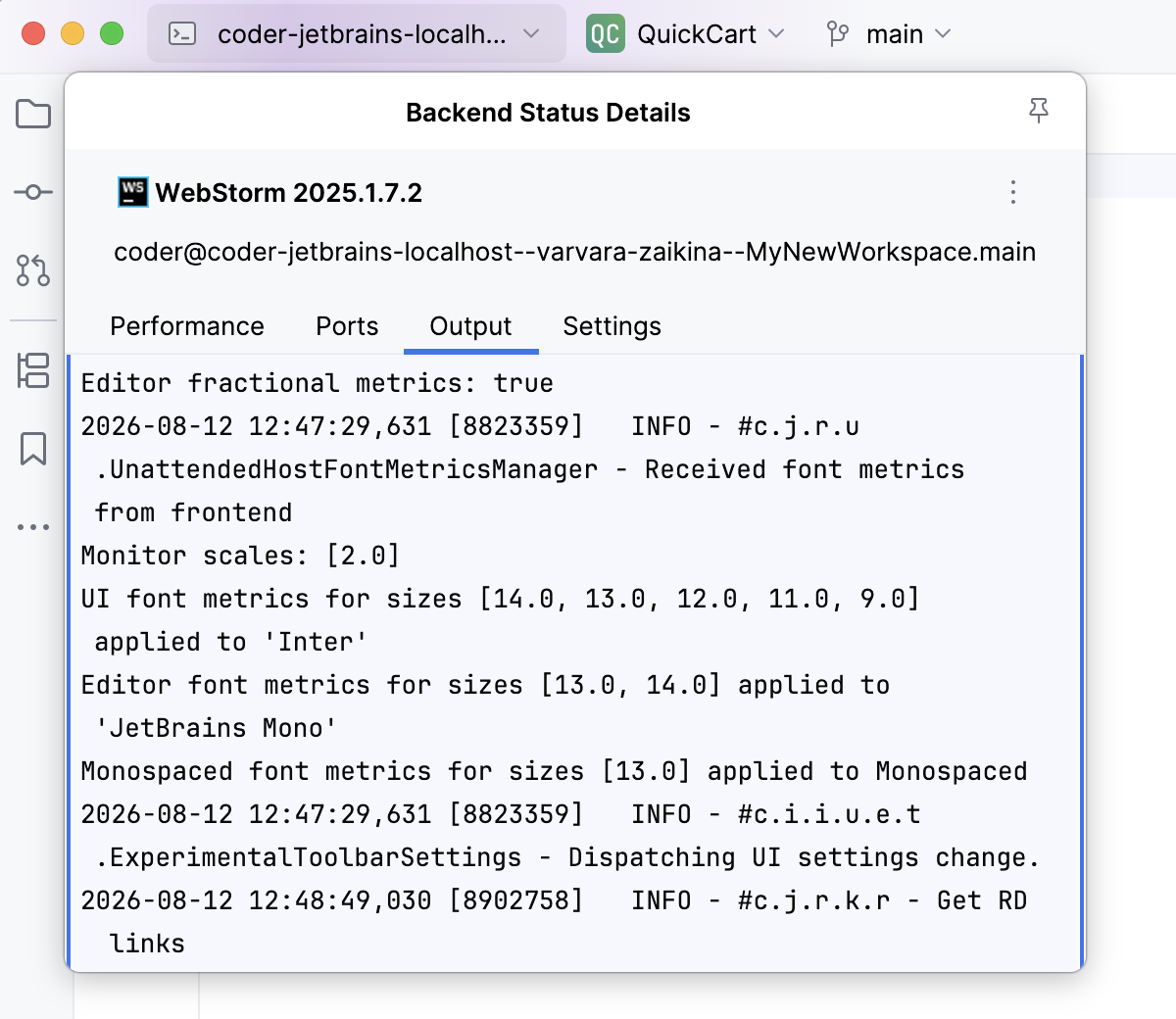The height and width of the screenshot is (1019, 1176).
Task: Select the Output tab
Action: coord(470,326)
